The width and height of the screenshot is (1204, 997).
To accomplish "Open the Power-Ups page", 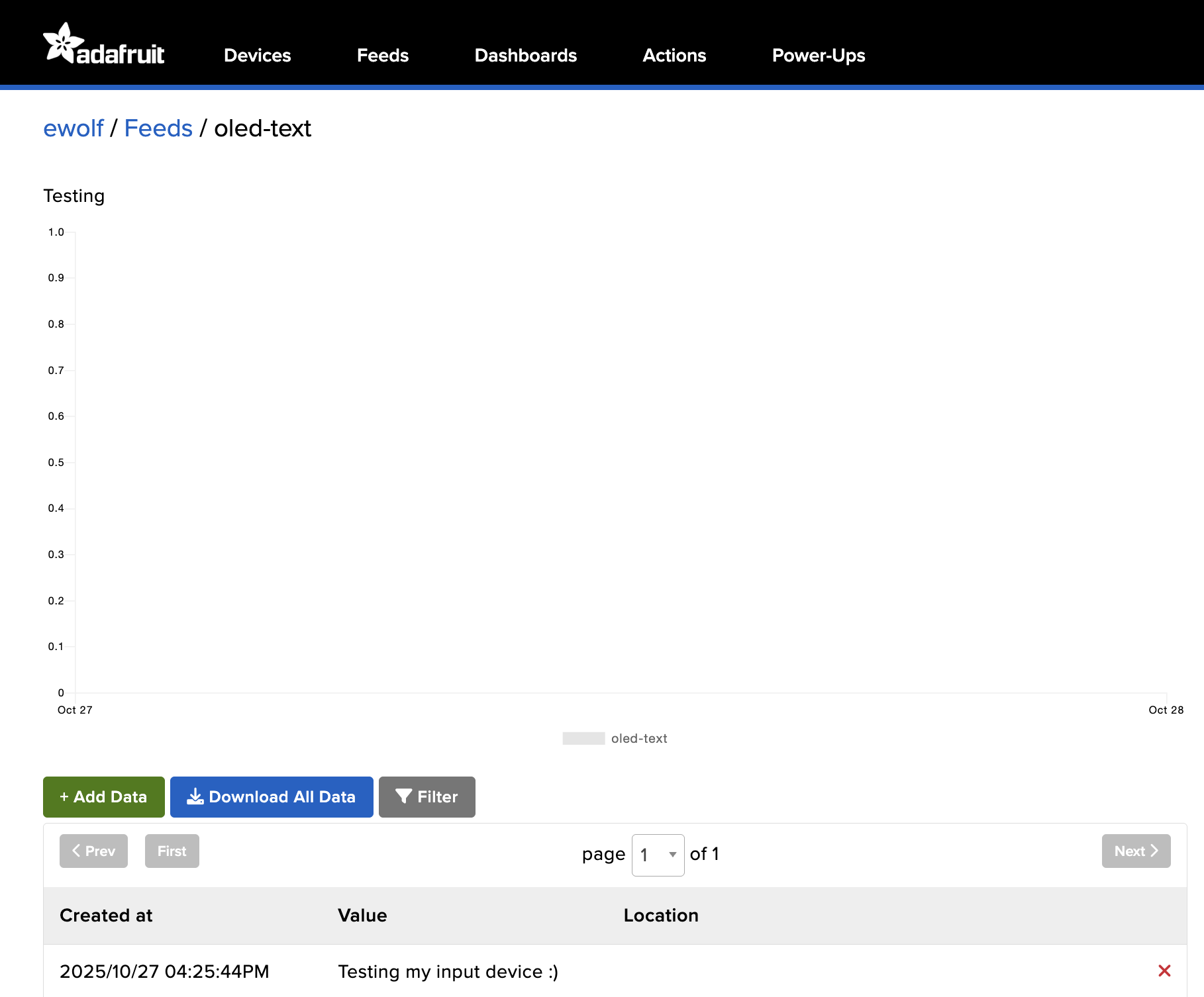I will pos(818,56).
